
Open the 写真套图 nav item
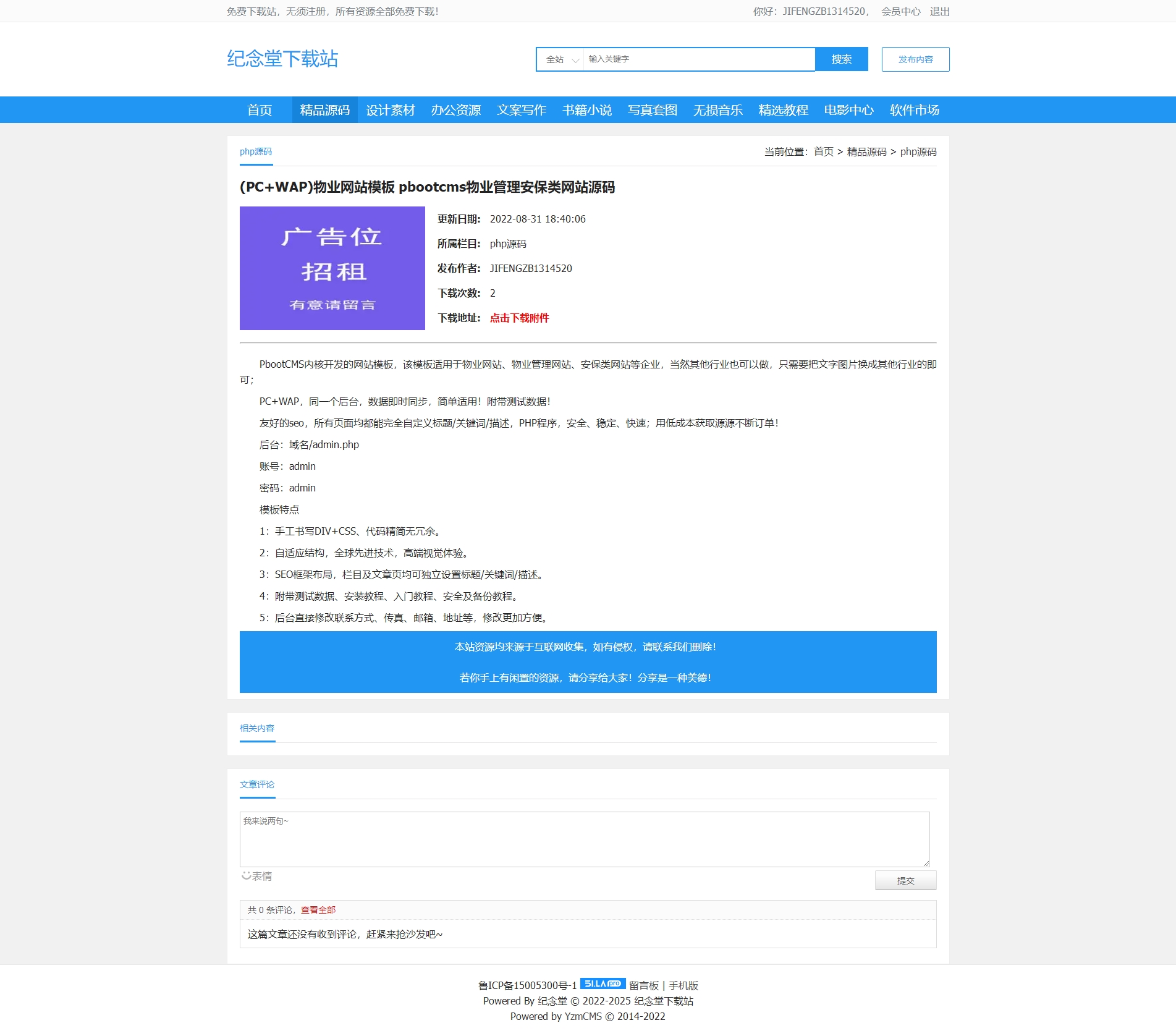[653, 110]
